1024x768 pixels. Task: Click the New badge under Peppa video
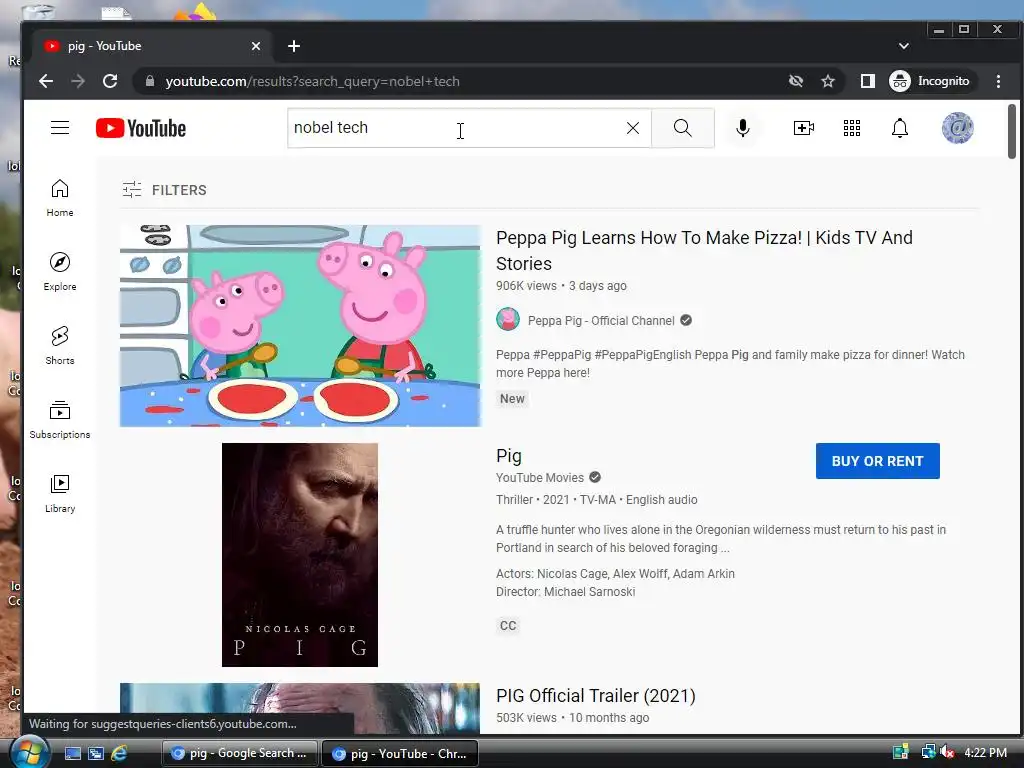[512, 398]
